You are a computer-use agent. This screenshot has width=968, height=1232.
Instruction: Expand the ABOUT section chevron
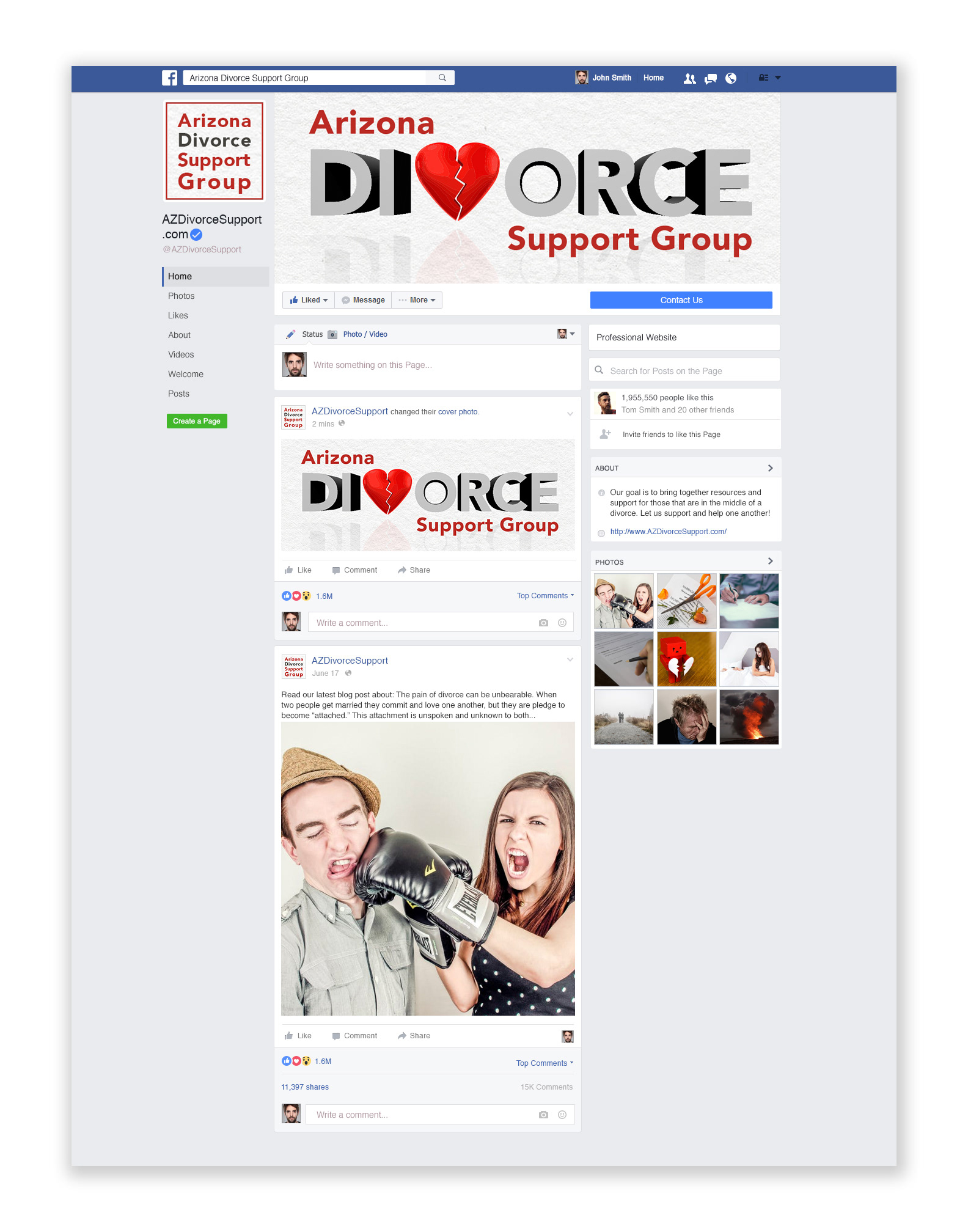coord(770,468)
